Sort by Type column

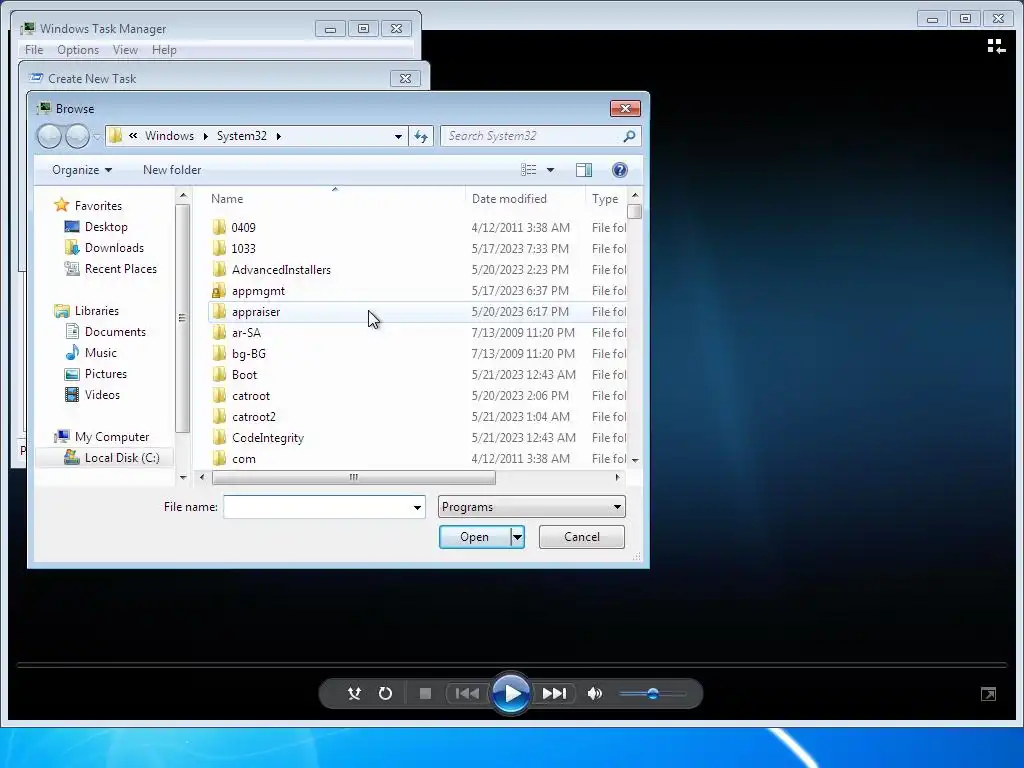pos(605,199)
